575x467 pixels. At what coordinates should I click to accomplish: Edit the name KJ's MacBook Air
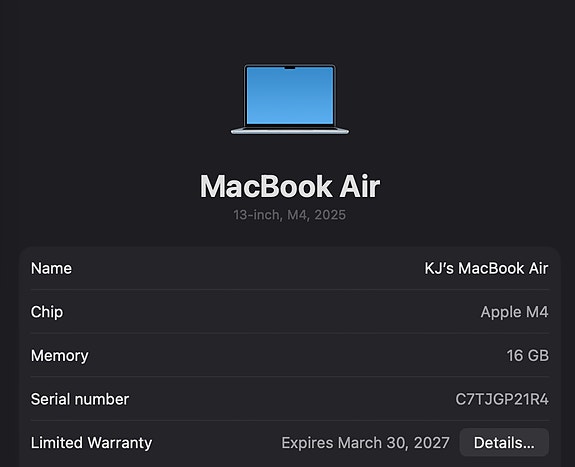[x=486, y=268]
